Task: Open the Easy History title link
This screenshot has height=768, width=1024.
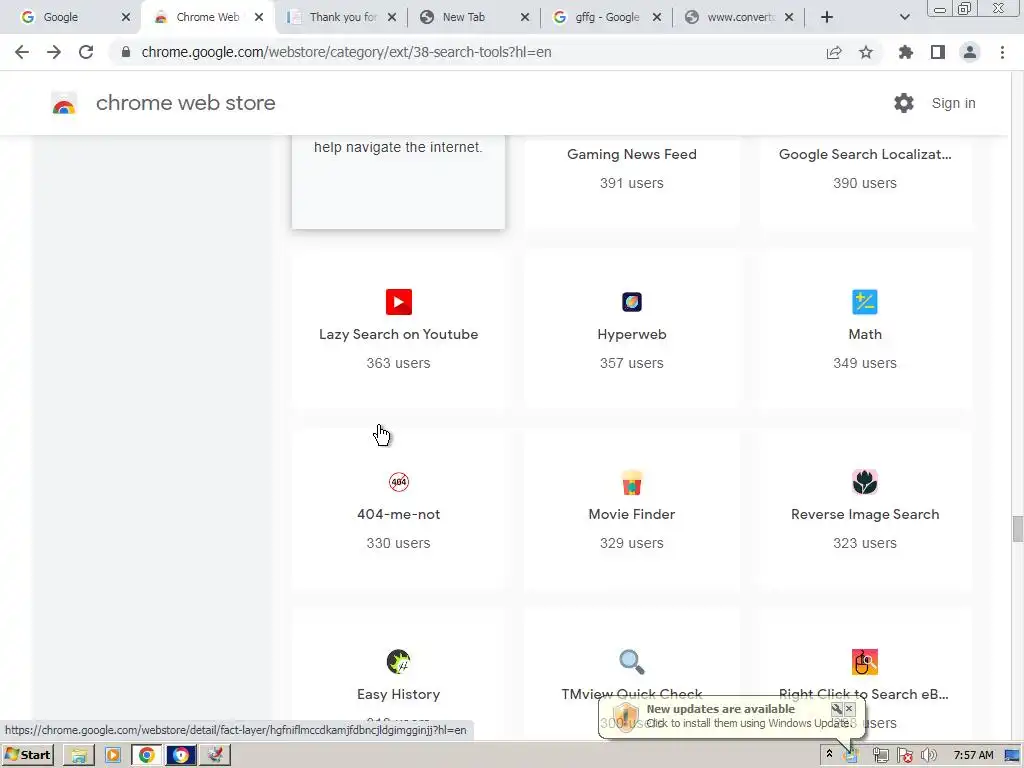Action: click(398, 694)
